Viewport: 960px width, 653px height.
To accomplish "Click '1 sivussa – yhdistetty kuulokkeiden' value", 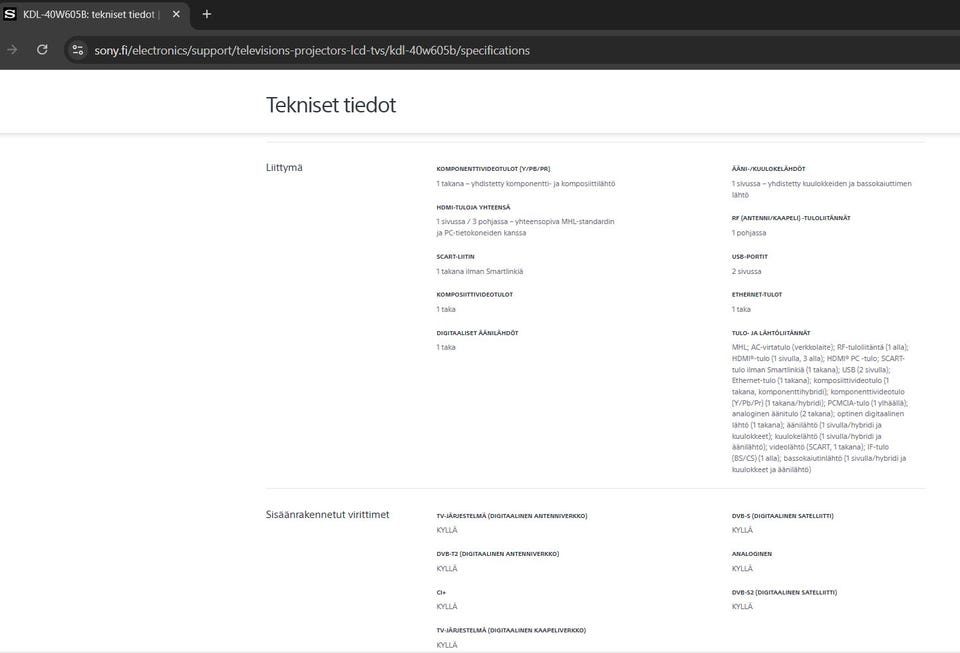I will tap(822, 189).
